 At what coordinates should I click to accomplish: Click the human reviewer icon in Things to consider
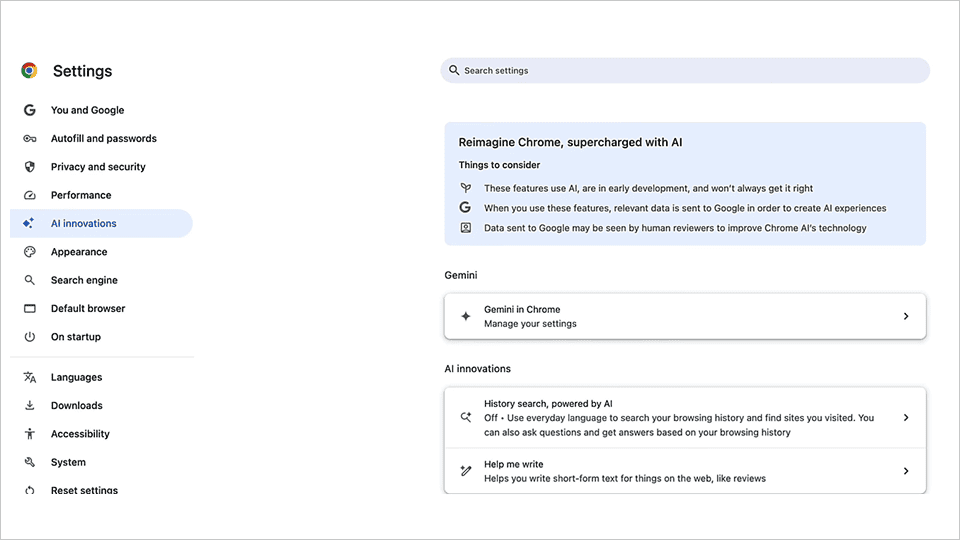click(x=466, y=228)
